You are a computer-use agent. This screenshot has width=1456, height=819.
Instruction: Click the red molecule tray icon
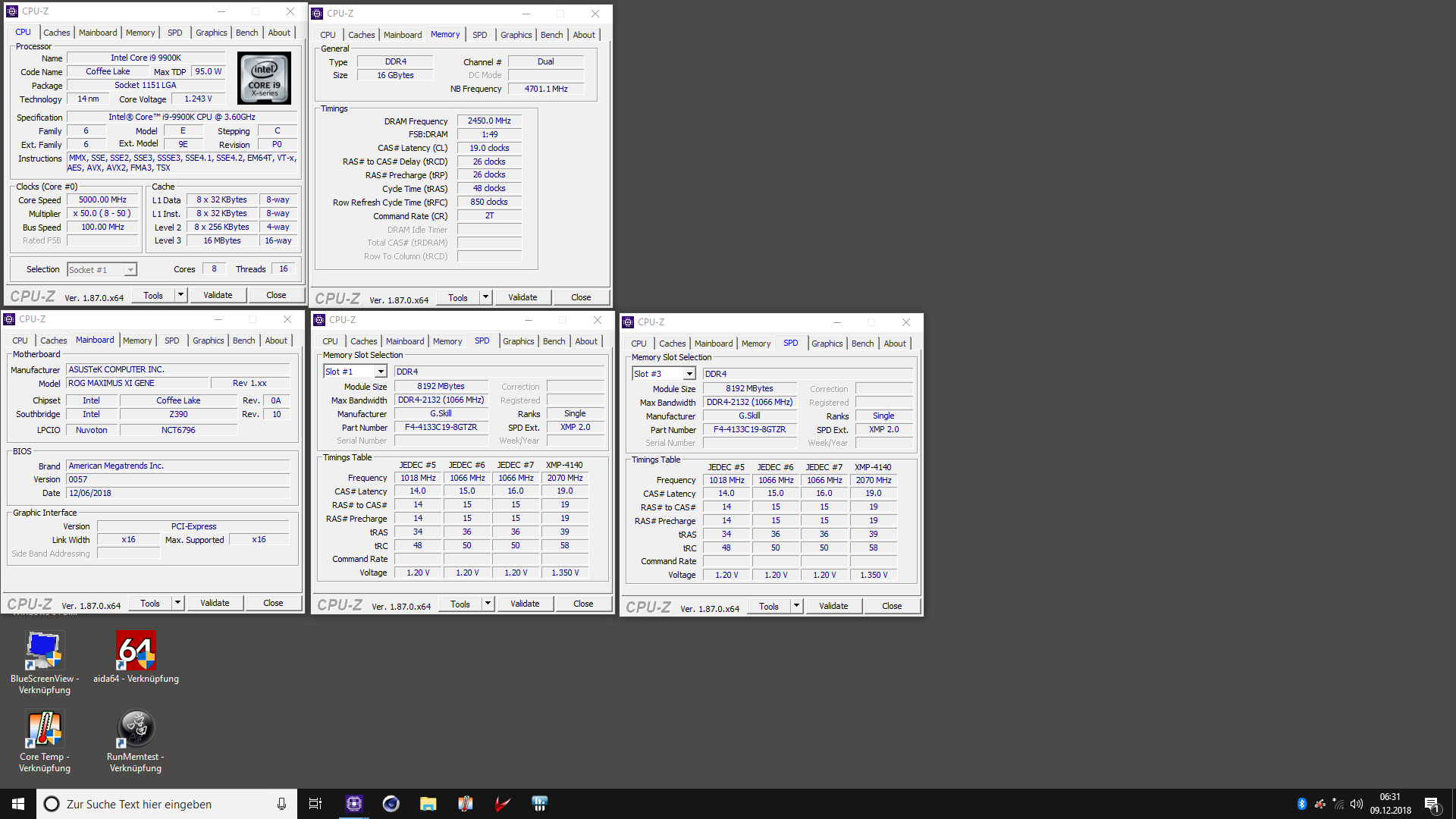tap(1320, 804)
